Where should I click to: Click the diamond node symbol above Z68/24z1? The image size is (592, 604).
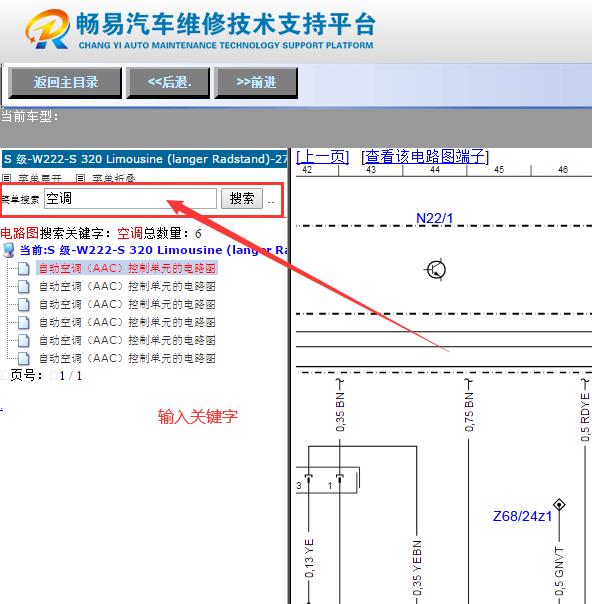click(x=559, y=505)
